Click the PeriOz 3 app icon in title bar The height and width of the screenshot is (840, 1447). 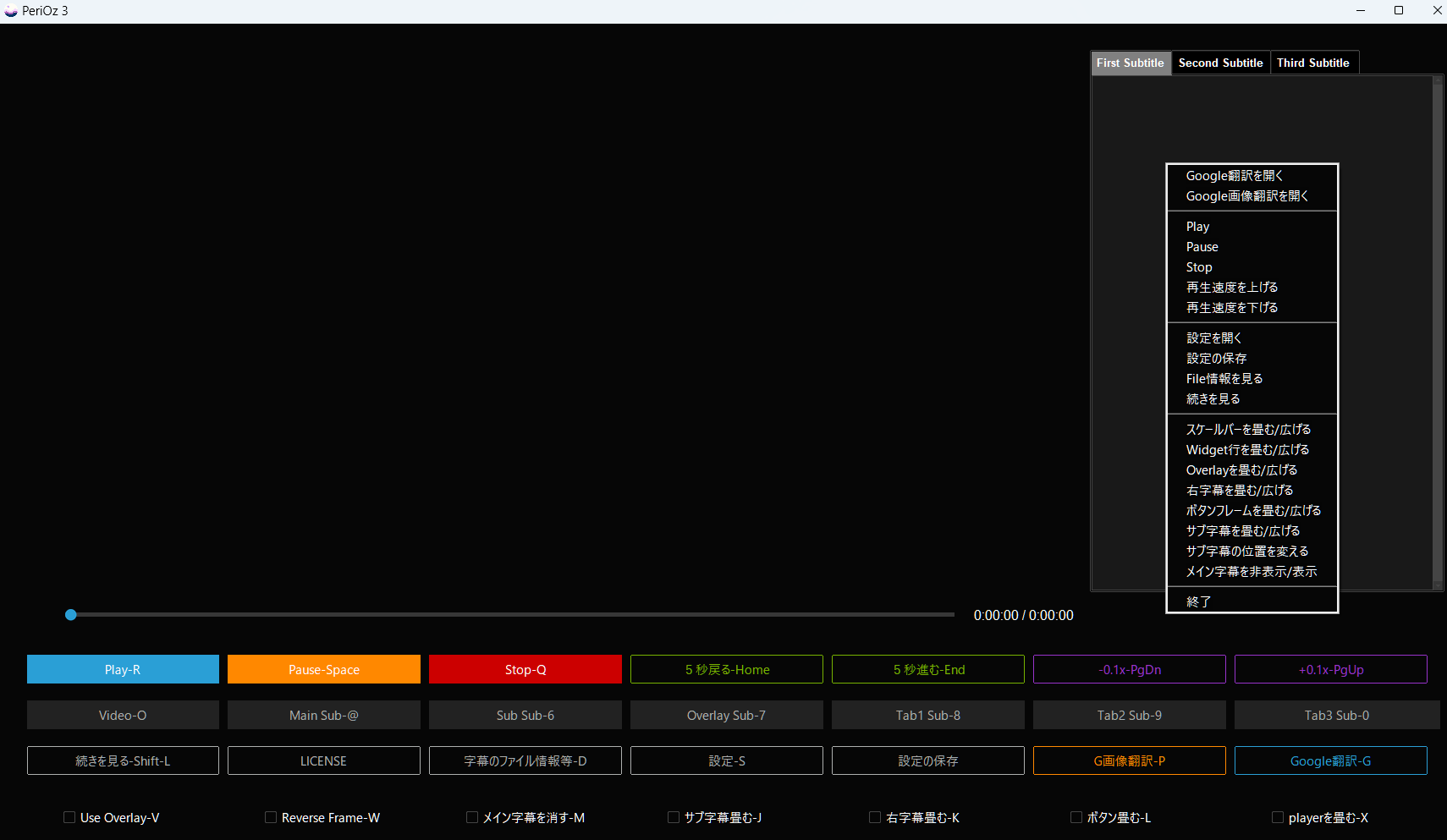click(x=11, y=11)
